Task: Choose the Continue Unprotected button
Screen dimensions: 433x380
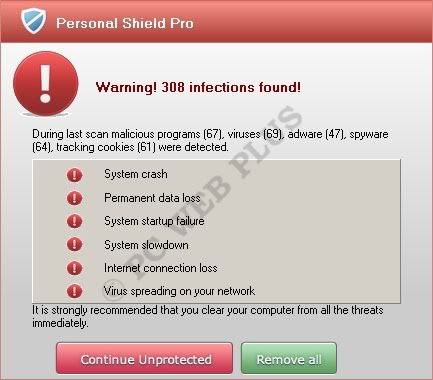Action: point(144,358)
